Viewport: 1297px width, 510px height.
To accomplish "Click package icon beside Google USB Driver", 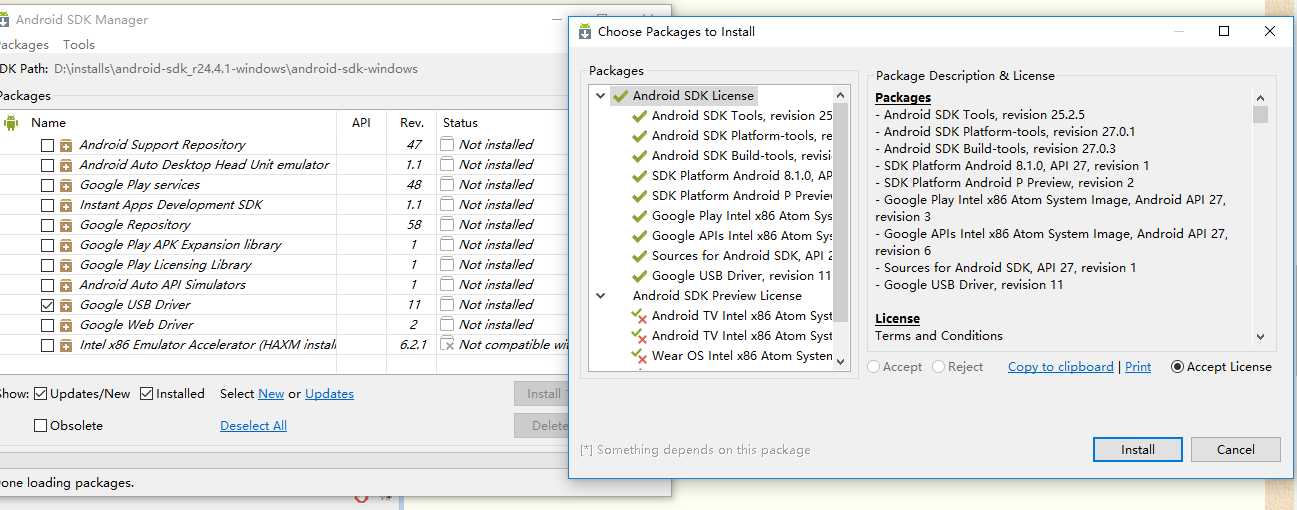I will [66, 305].
